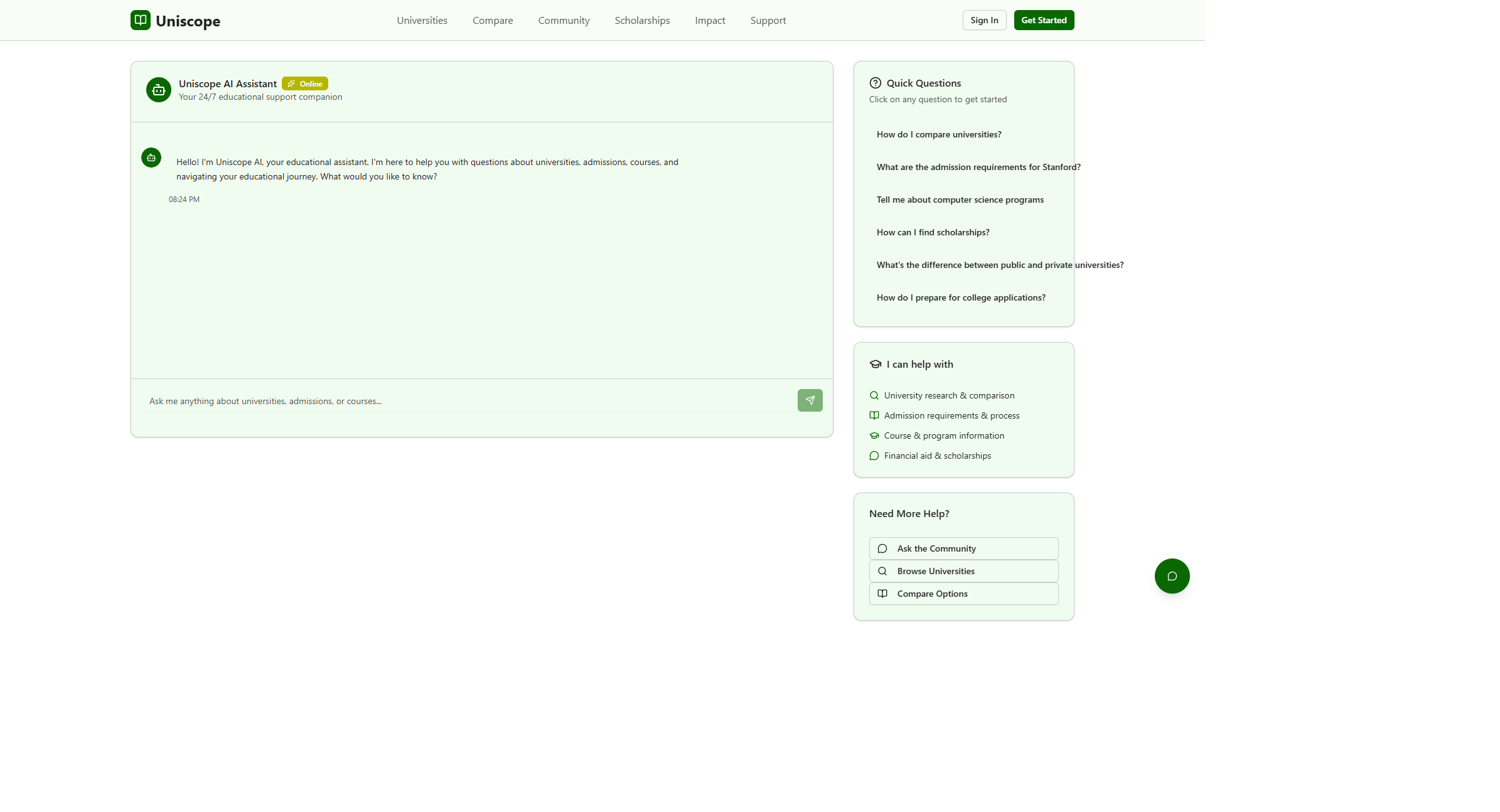Click the small bot avatar beside greeting message

pyautogui.click(x=151, y=158)
